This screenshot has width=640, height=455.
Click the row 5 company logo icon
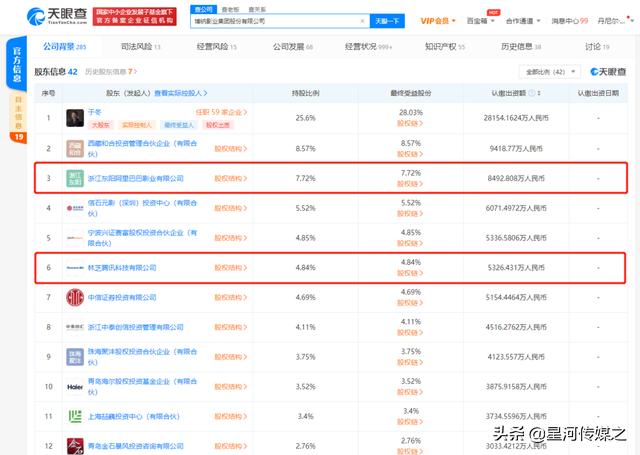tap(75, 237)
